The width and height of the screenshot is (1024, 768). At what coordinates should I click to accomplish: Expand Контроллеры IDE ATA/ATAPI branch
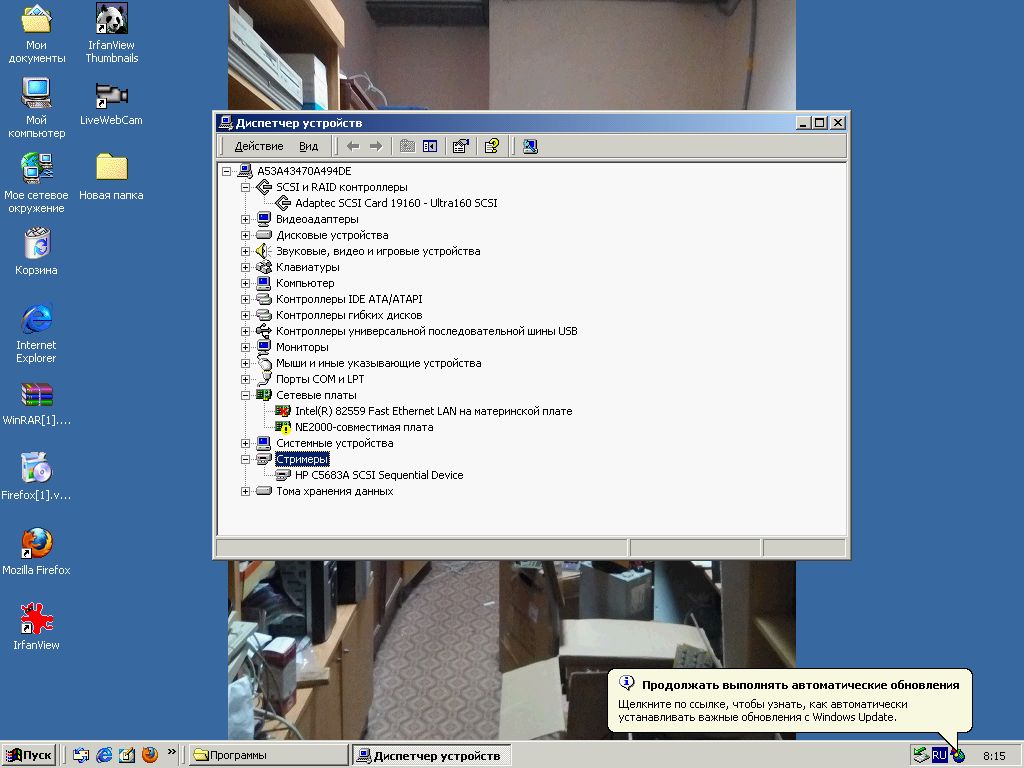pyautogui.click(x=246, y=299)
